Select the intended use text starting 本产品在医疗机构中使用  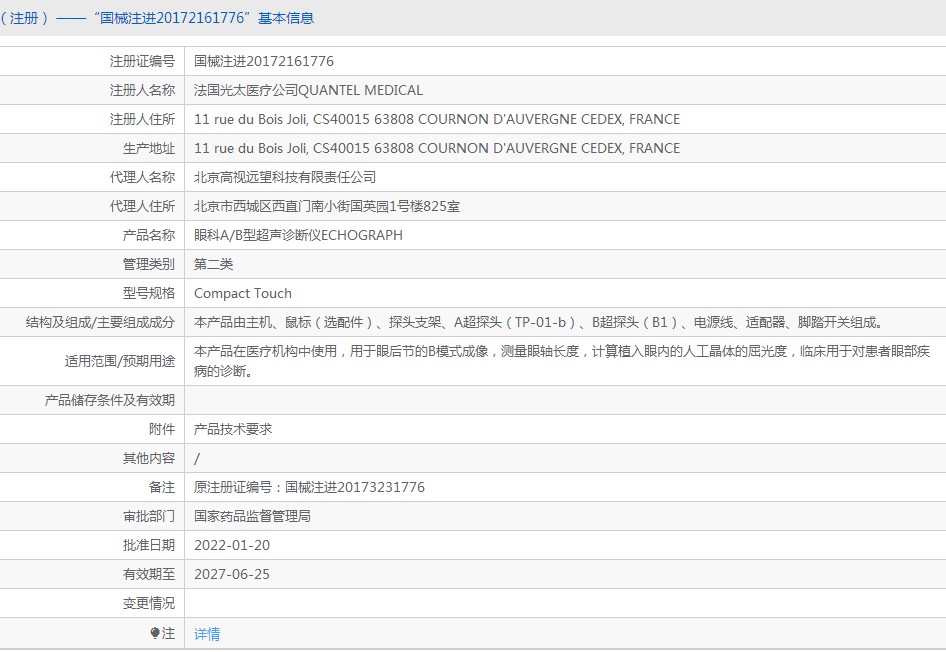(x=562, y=361)
